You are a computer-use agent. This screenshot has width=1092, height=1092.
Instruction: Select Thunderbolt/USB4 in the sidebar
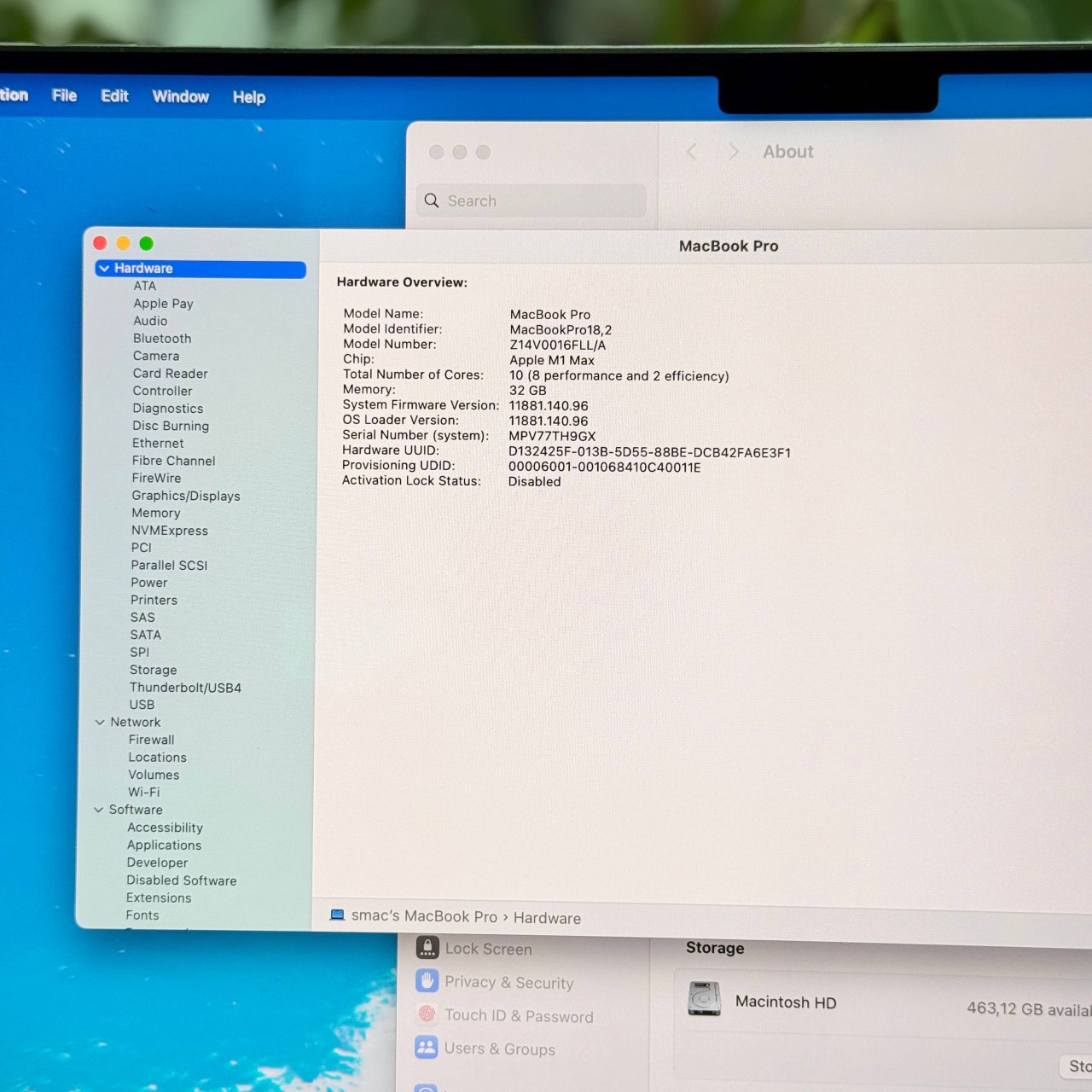[185, 688]
